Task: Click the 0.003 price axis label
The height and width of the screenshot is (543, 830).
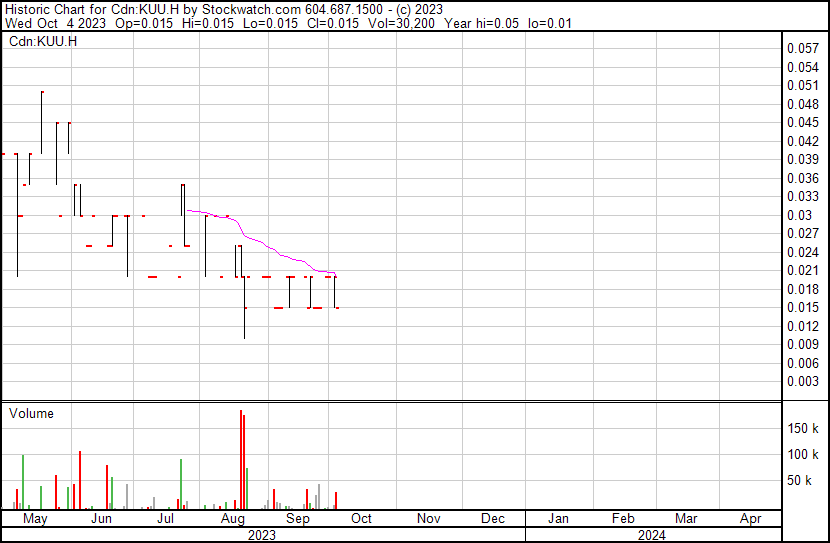Action: [x=803, y=382]
